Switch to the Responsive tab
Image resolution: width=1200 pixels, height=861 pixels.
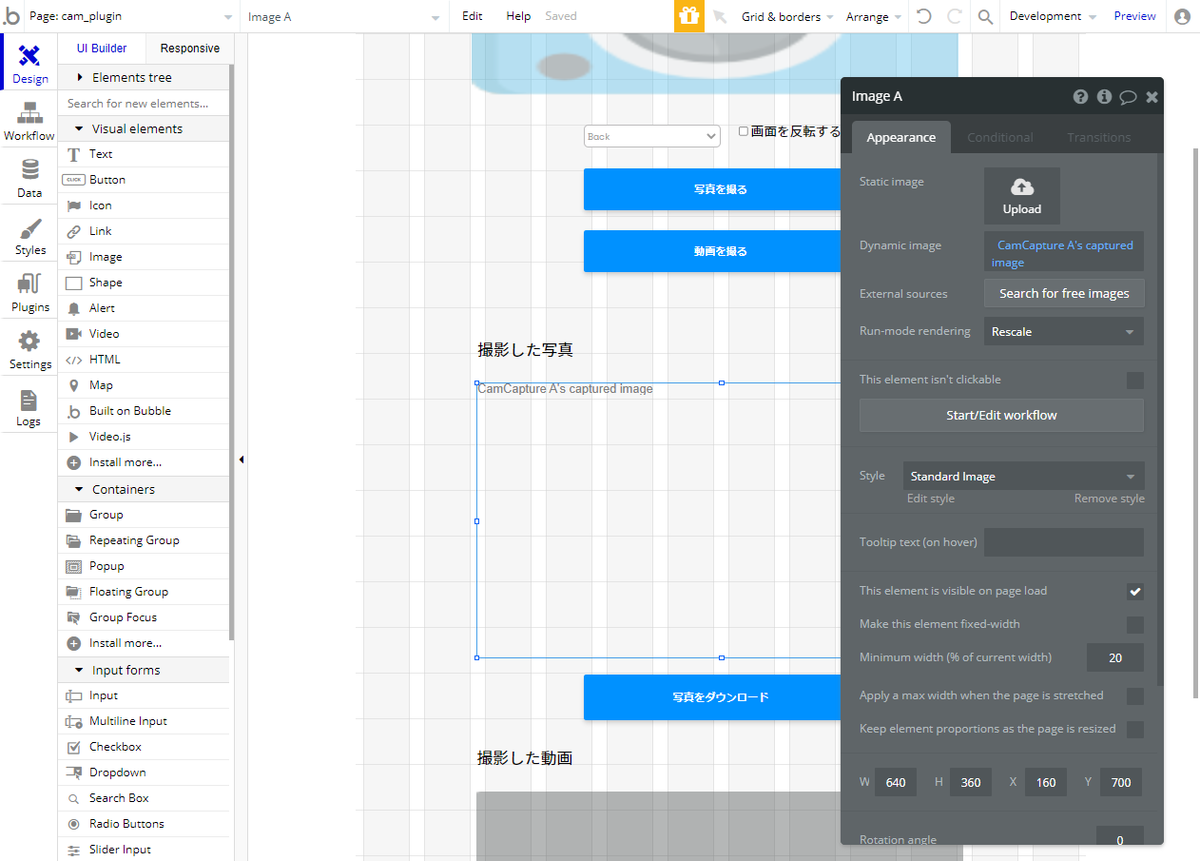[x=190, y=48]
